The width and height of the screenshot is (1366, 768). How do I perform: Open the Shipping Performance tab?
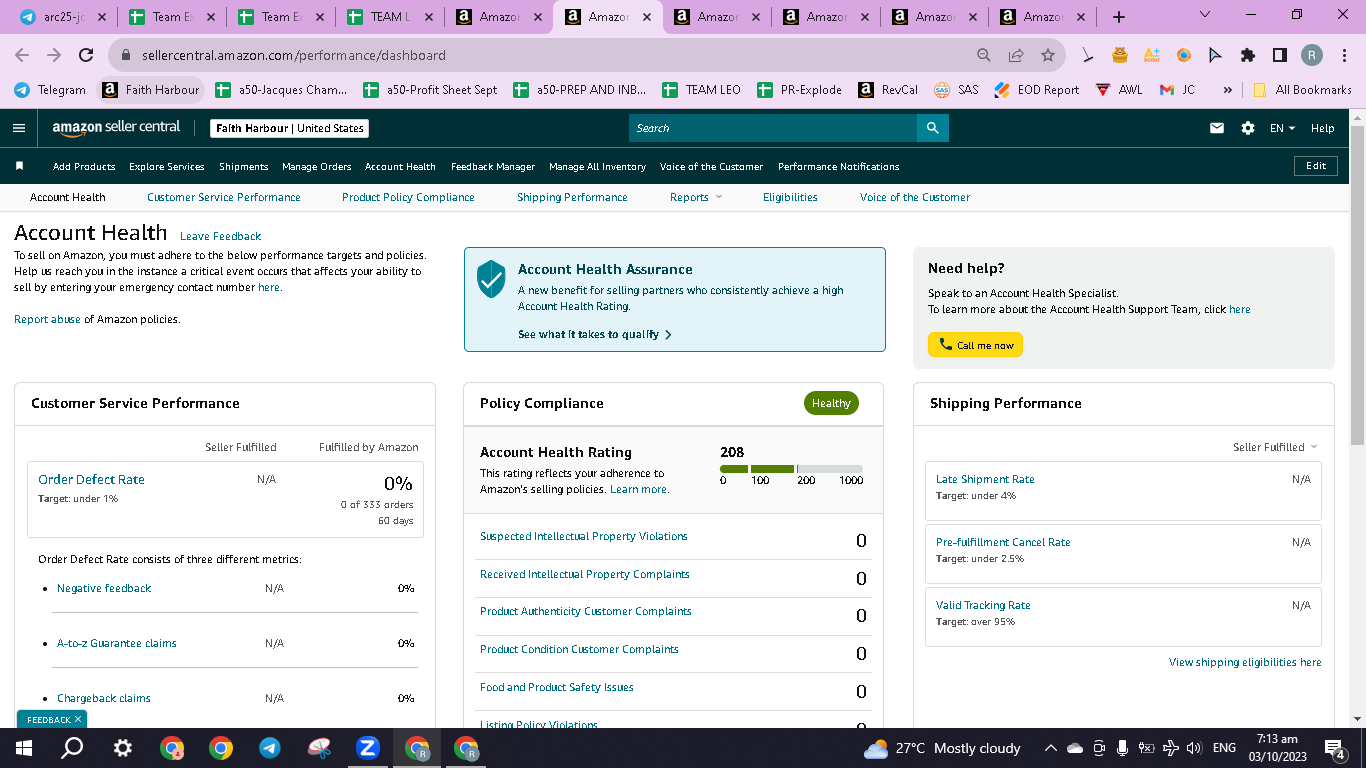(572, 197)
